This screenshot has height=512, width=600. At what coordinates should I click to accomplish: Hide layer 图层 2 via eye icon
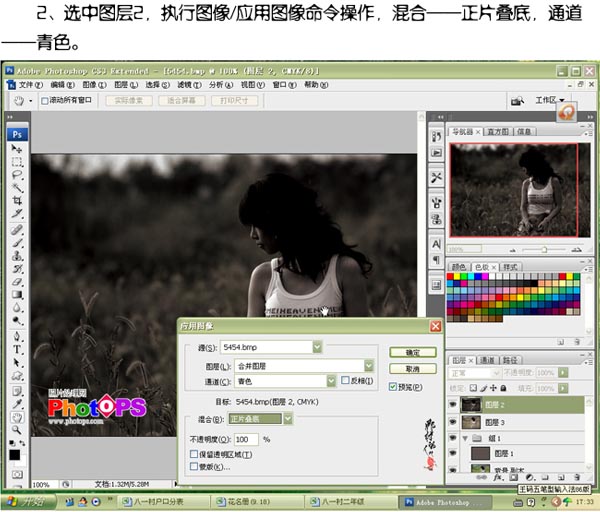point(453,404)
